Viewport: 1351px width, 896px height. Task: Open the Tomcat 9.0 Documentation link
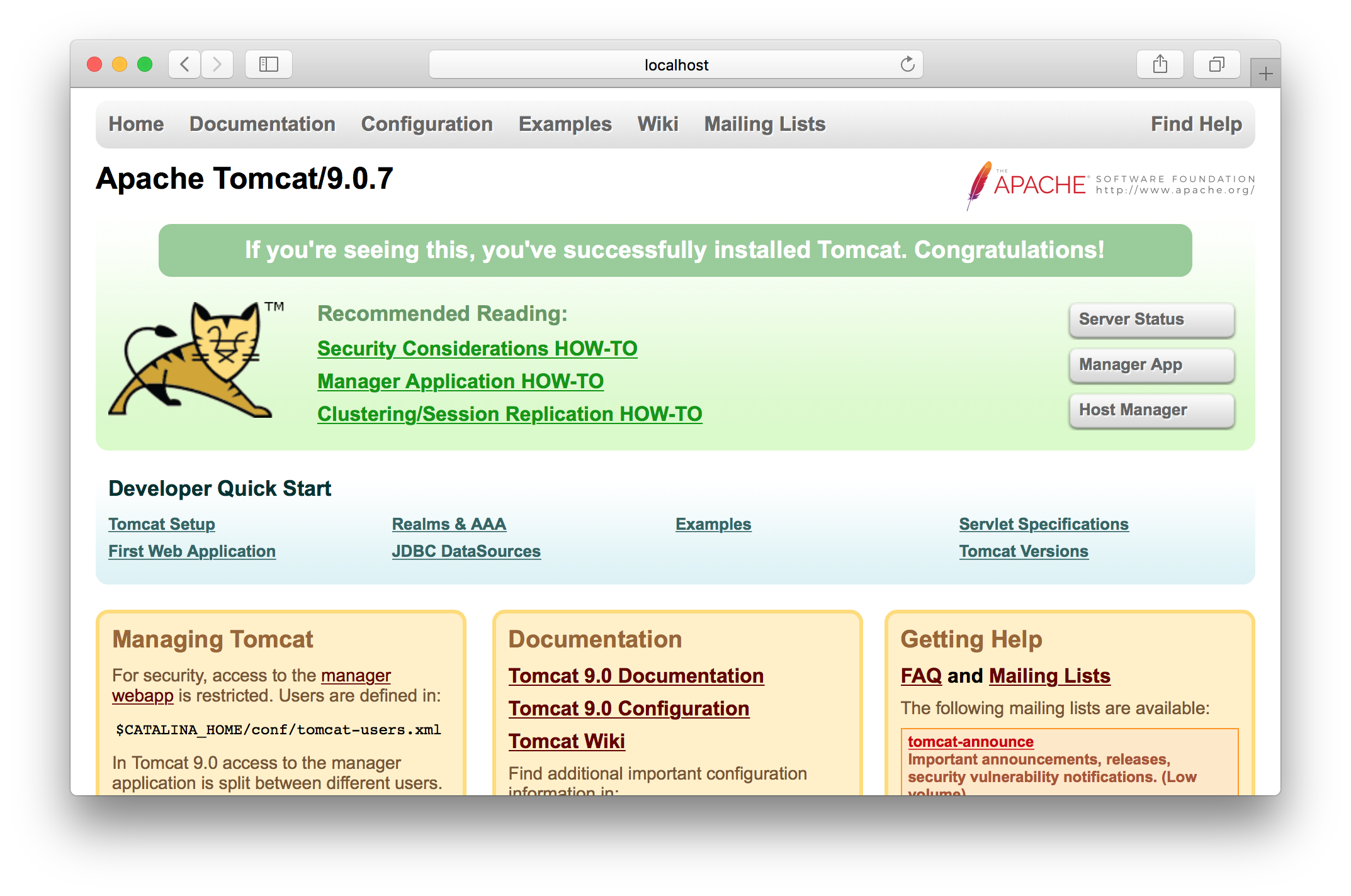tap(636, 676)
